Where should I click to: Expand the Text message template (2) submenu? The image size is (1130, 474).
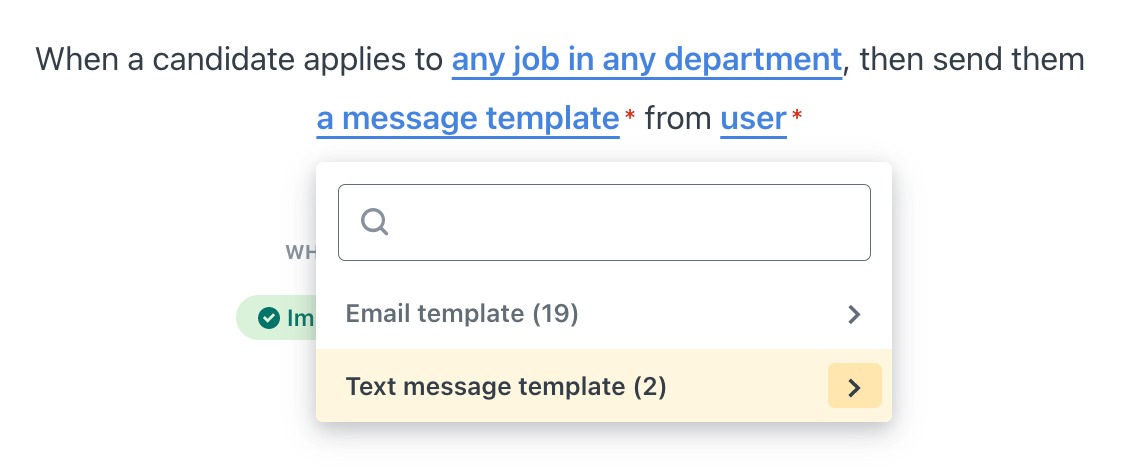point(604,386)
